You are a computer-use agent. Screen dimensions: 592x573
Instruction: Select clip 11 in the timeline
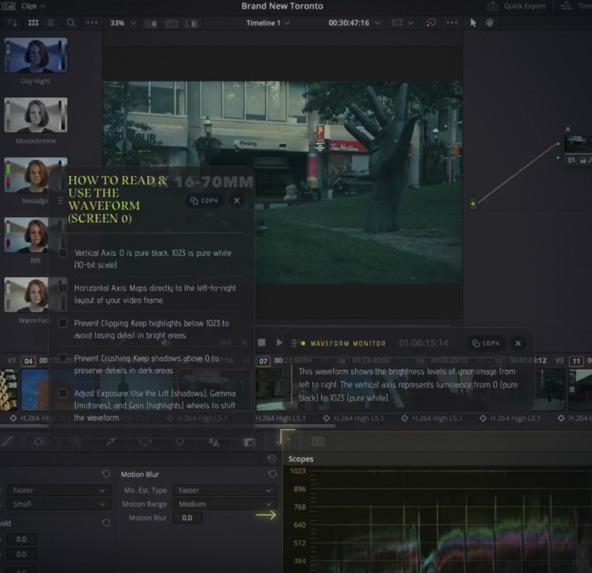580,389
